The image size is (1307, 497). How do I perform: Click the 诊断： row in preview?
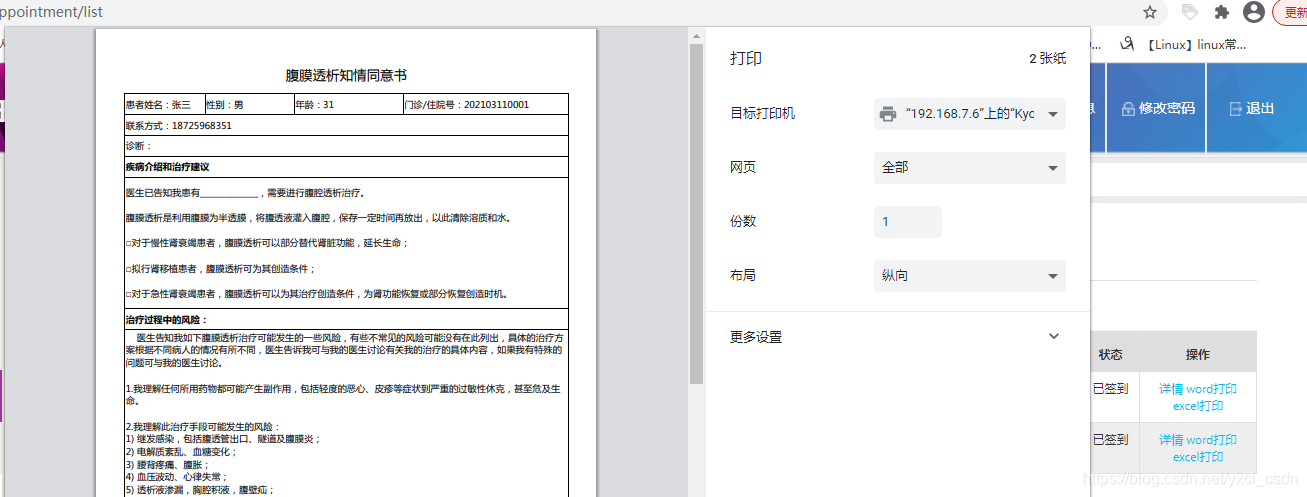[346, 146]
